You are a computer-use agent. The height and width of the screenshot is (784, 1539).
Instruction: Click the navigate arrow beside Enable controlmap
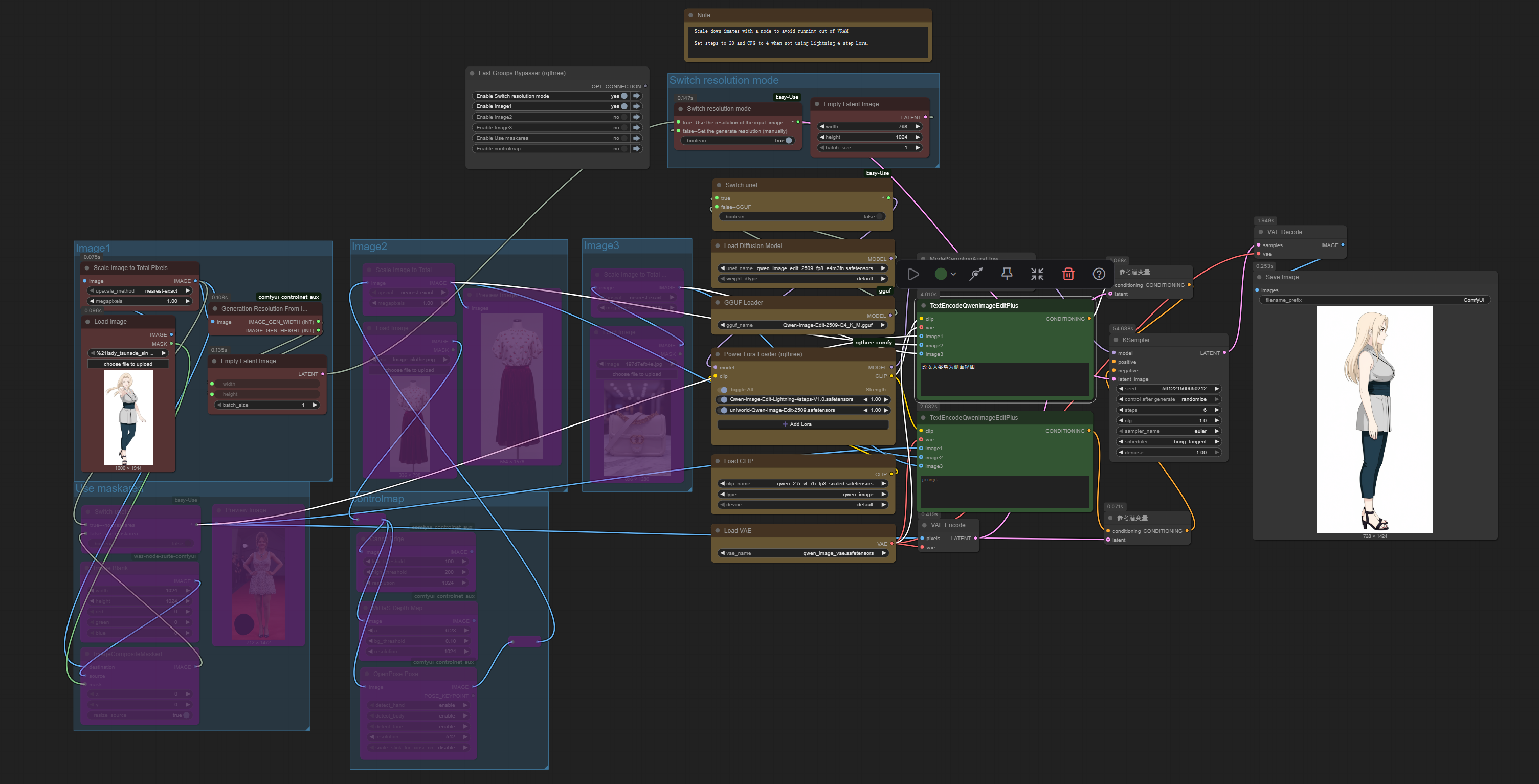click(x=636, y=149)
